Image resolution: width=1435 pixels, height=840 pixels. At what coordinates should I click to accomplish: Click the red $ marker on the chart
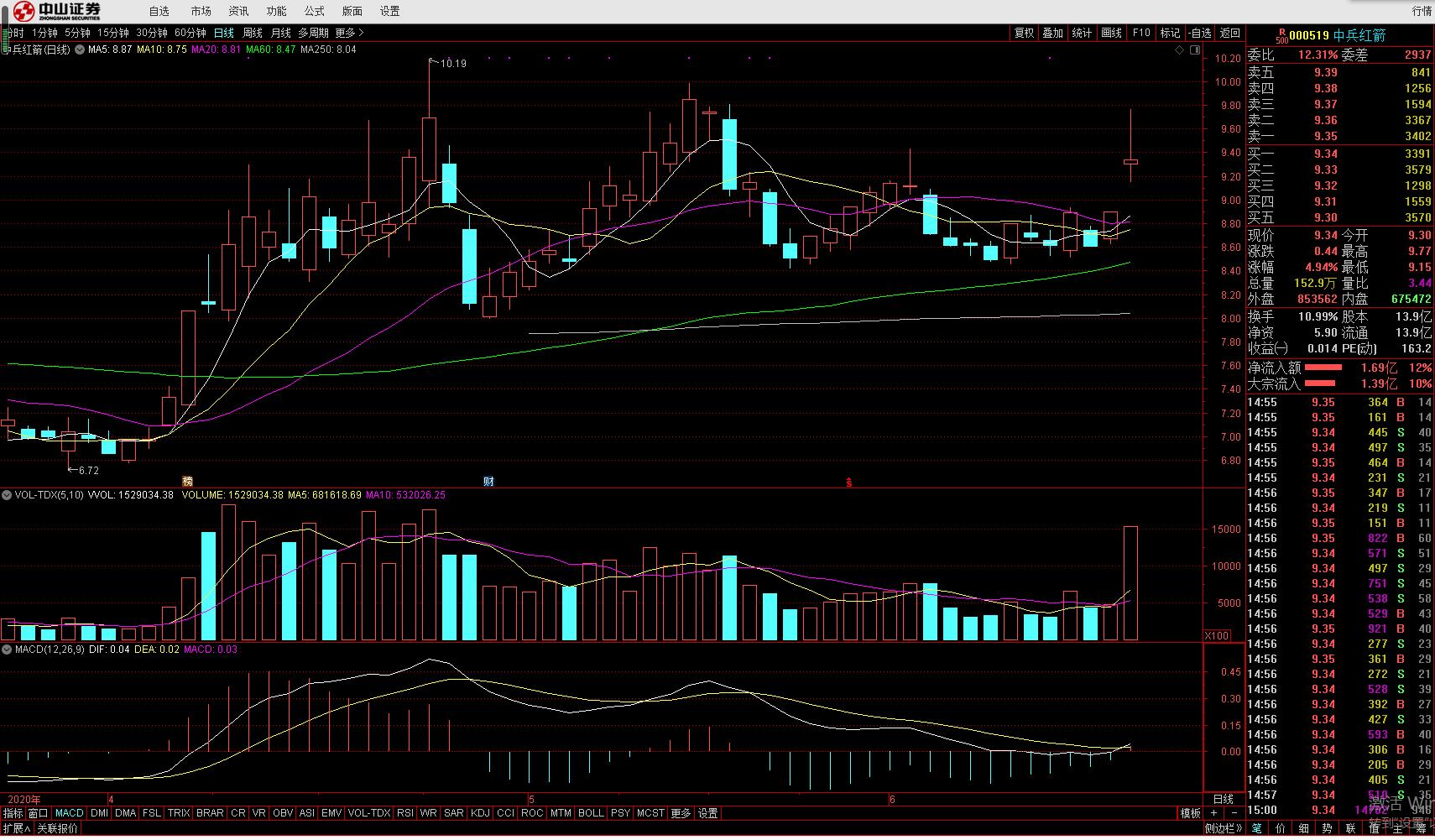tap(848, 482)
